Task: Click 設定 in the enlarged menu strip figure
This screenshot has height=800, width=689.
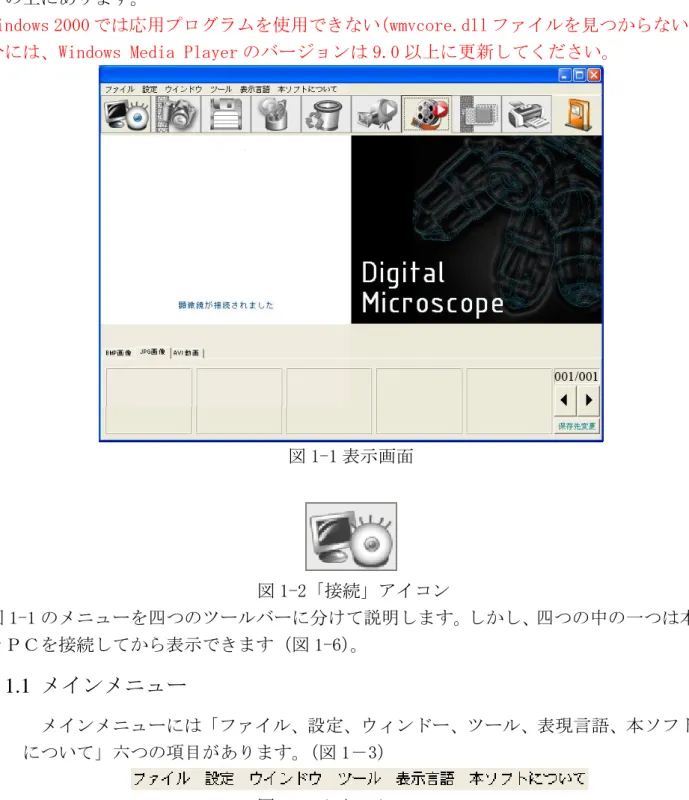Action: pyautogui.click(x=219, y=779)
